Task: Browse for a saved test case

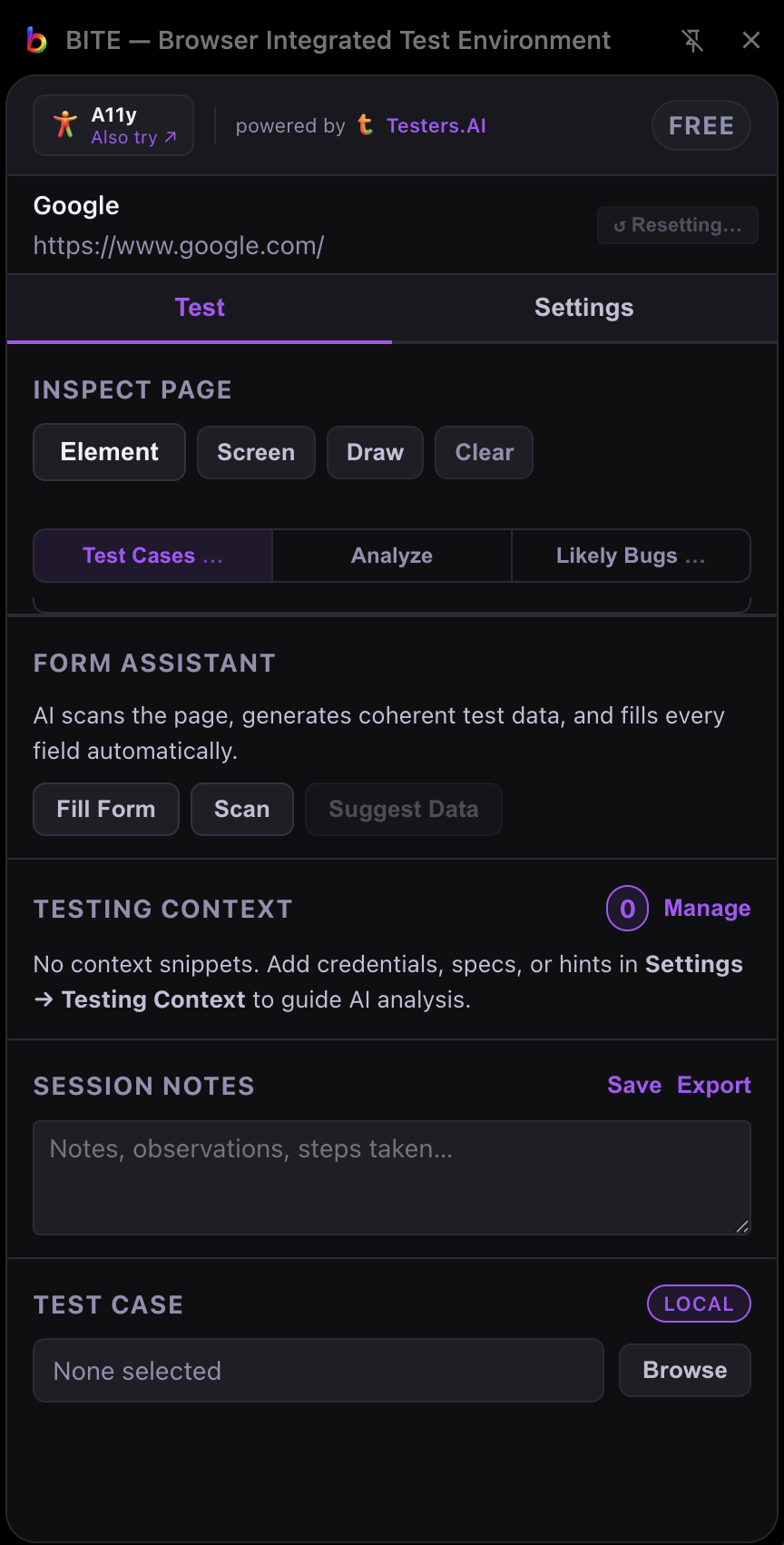Action: tap(684, 1370)
